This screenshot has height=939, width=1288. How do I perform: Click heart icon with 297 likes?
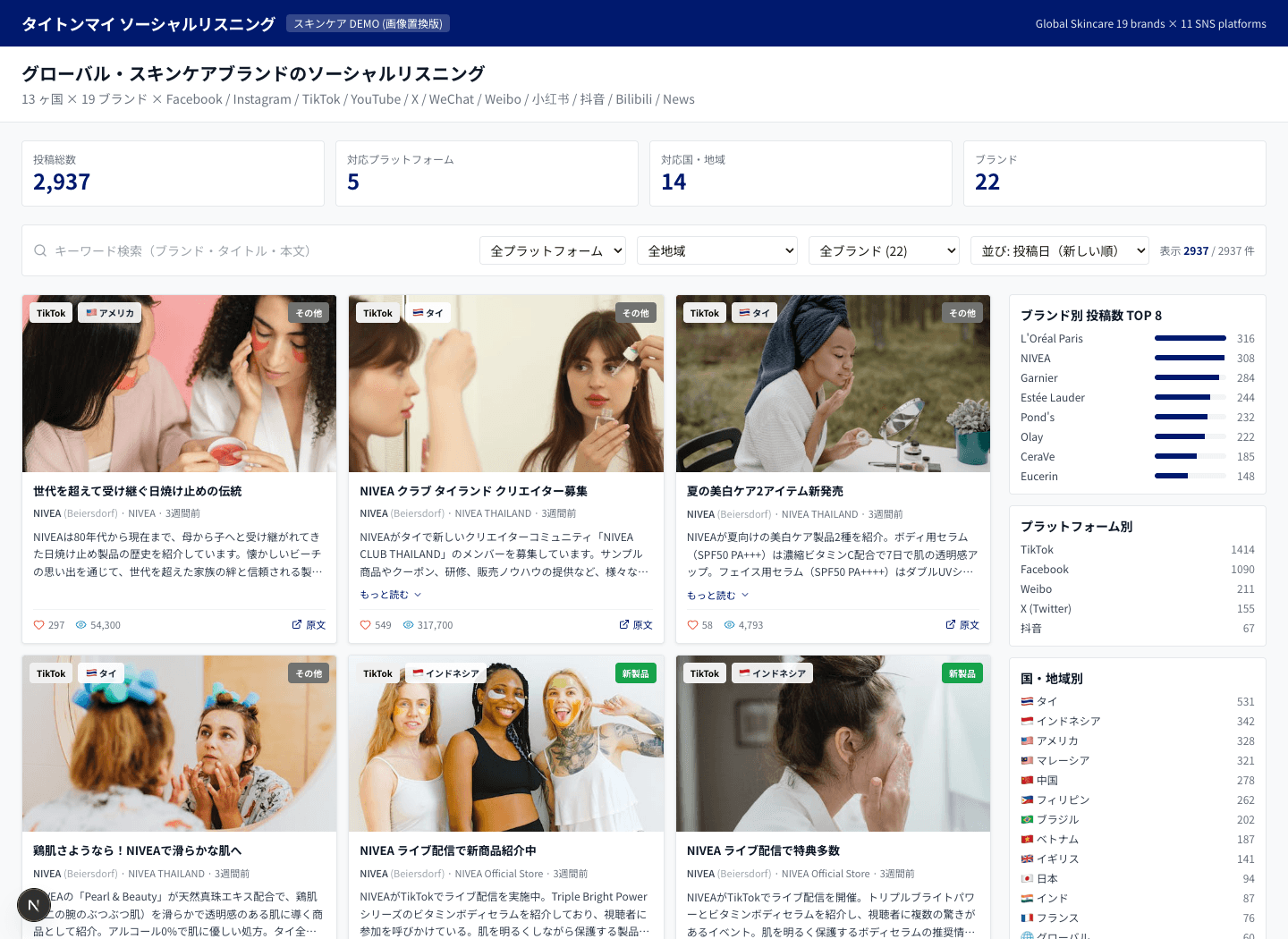[x=38, y=625]
